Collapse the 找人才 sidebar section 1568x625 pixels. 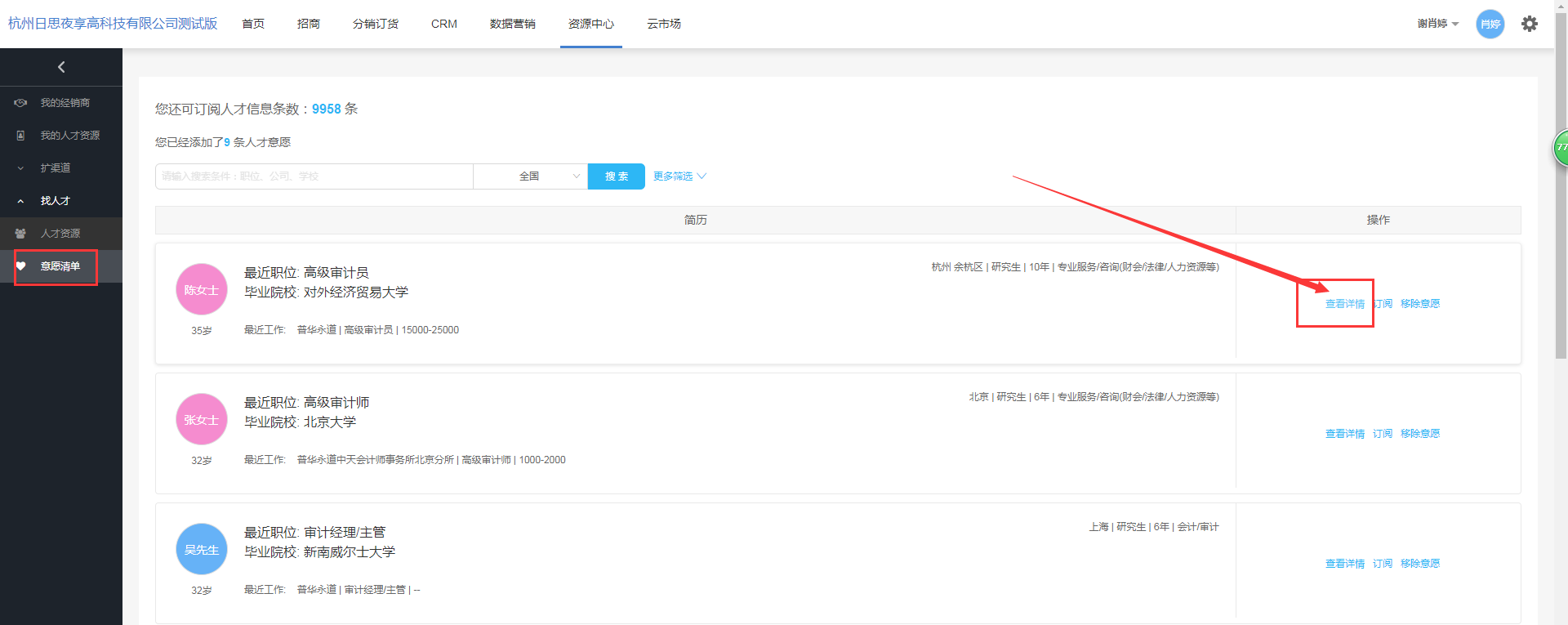coord(55,201)
